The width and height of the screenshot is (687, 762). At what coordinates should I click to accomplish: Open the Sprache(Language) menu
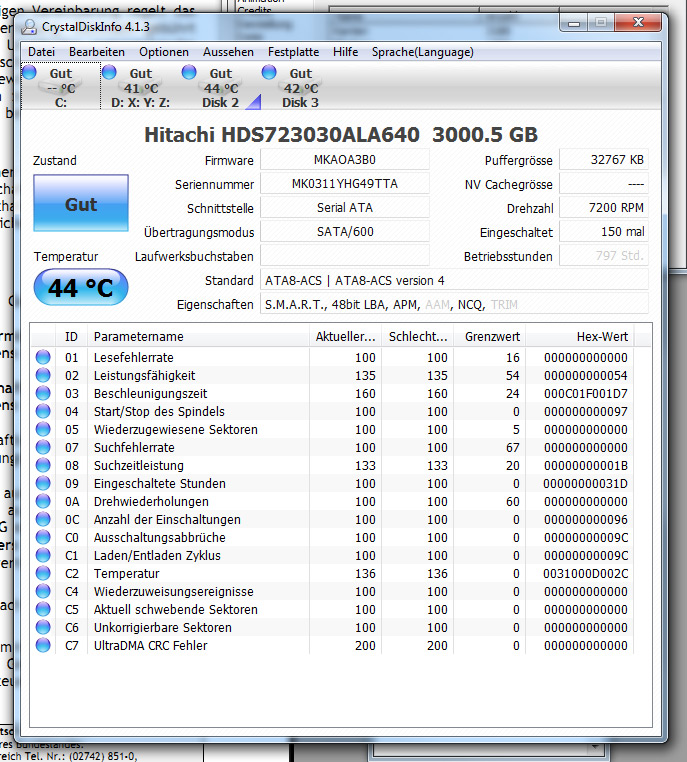pos(423,52)
